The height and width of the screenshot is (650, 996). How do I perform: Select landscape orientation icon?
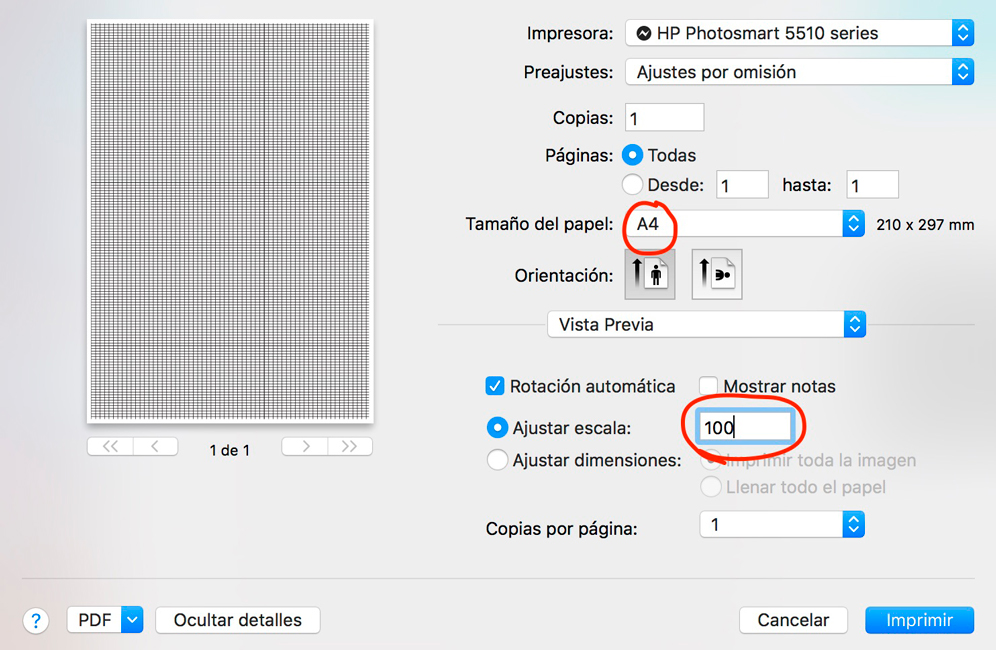click(717, 274)
